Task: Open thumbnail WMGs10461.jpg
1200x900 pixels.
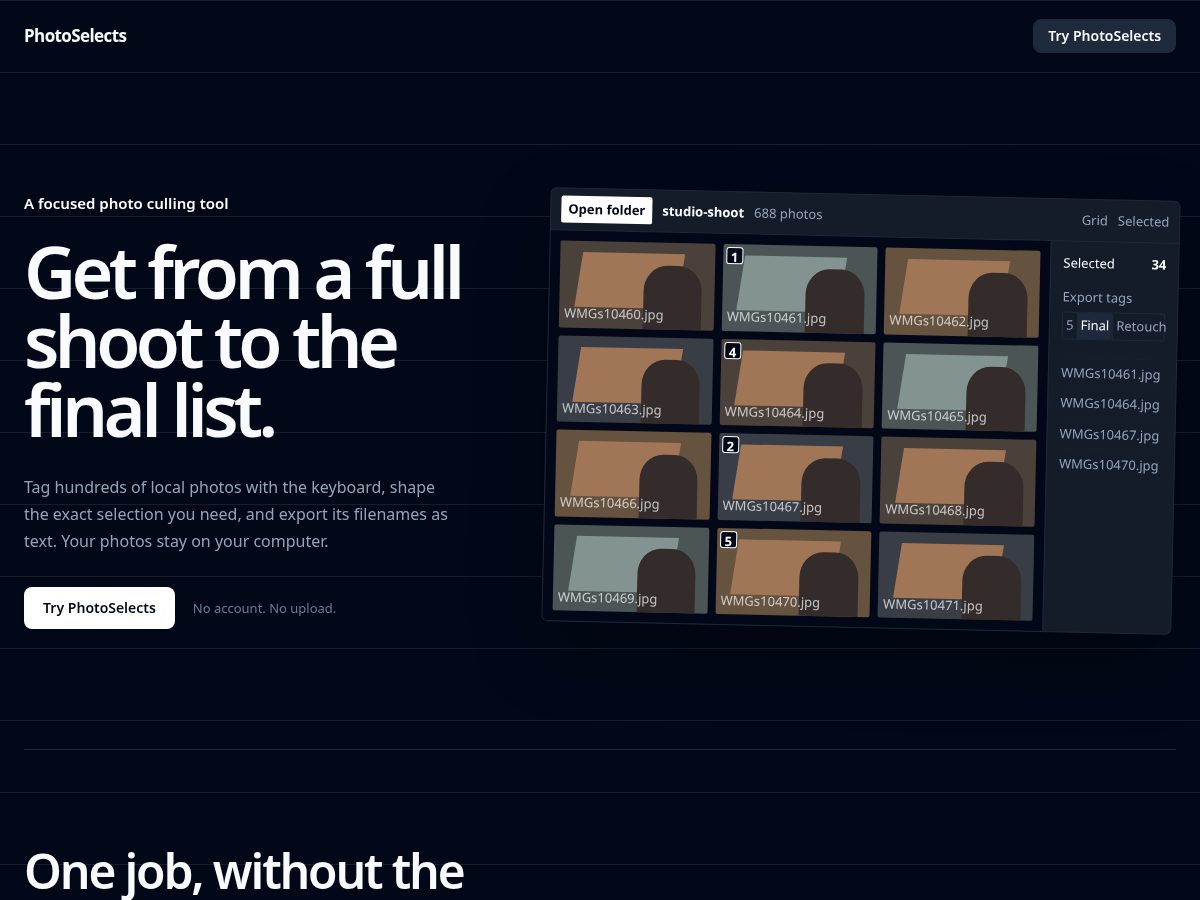Action: pos(799,290)
